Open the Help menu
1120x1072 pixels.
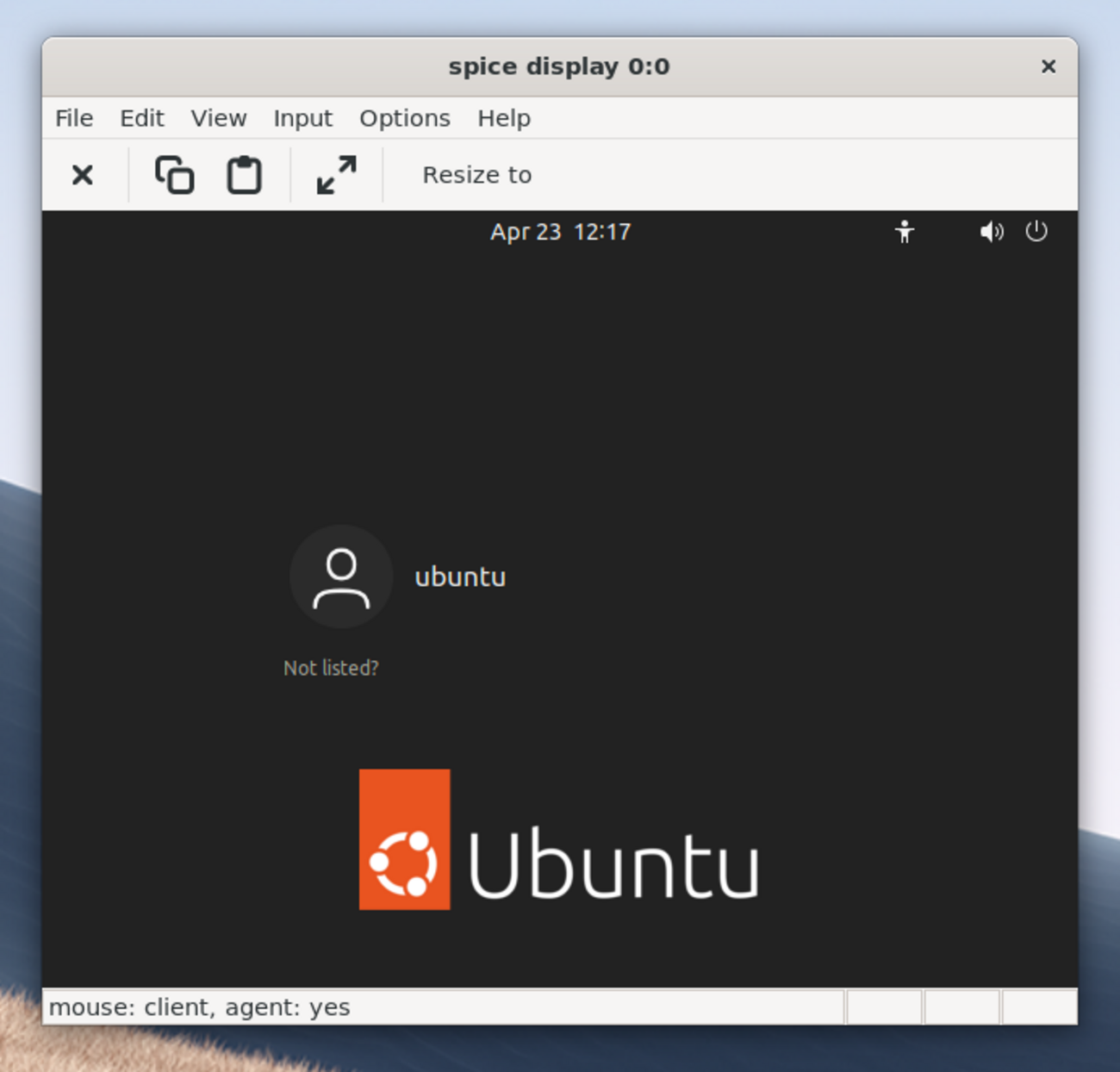(504, 118)
